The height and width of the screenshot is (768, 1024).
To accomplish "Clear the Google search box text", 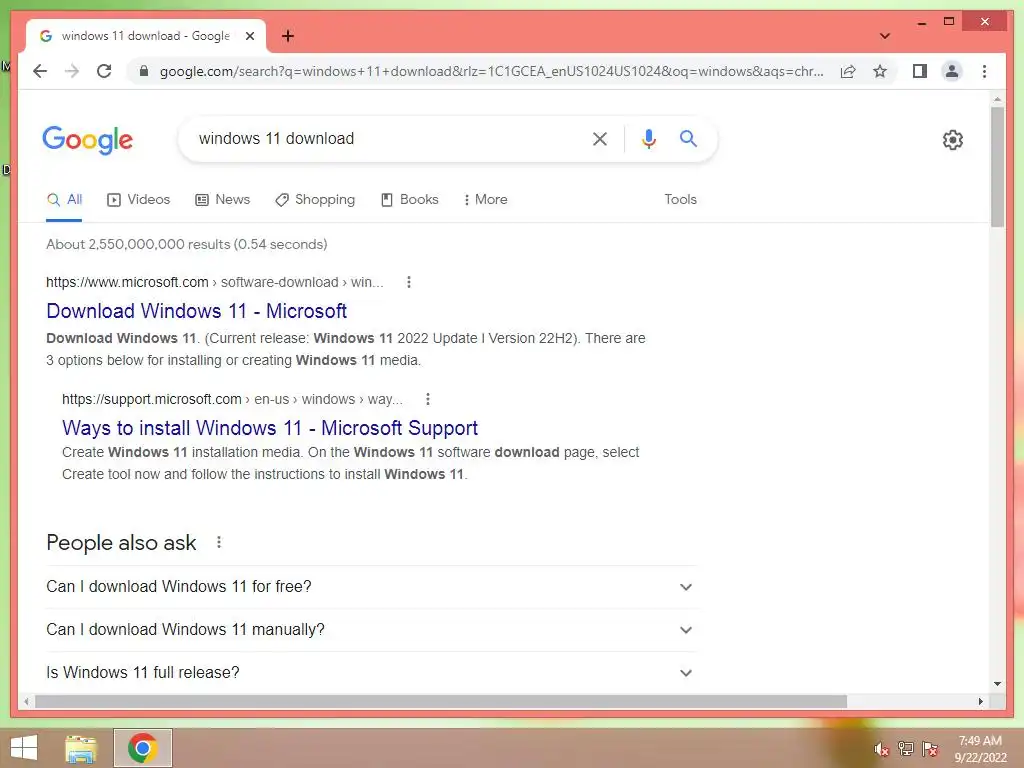I will click(x=600, y=138).
